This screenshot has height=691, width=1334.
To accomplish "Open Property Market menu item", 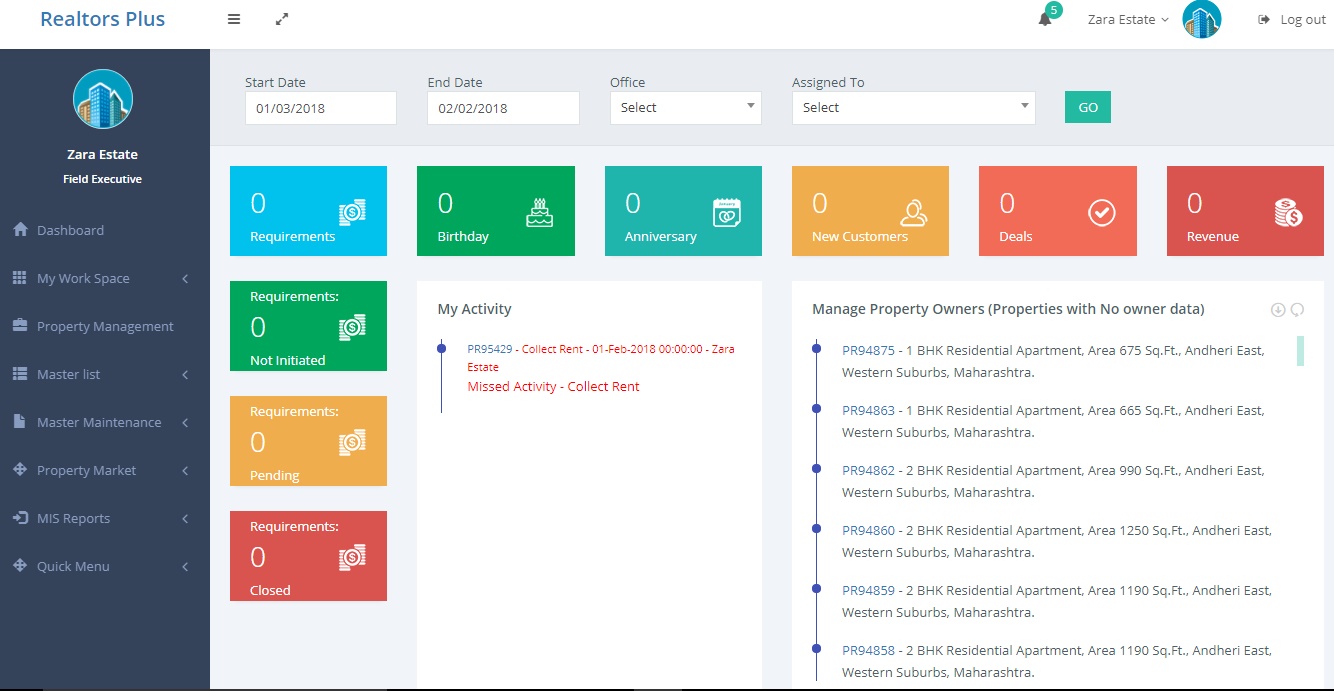I will point(105,470).
